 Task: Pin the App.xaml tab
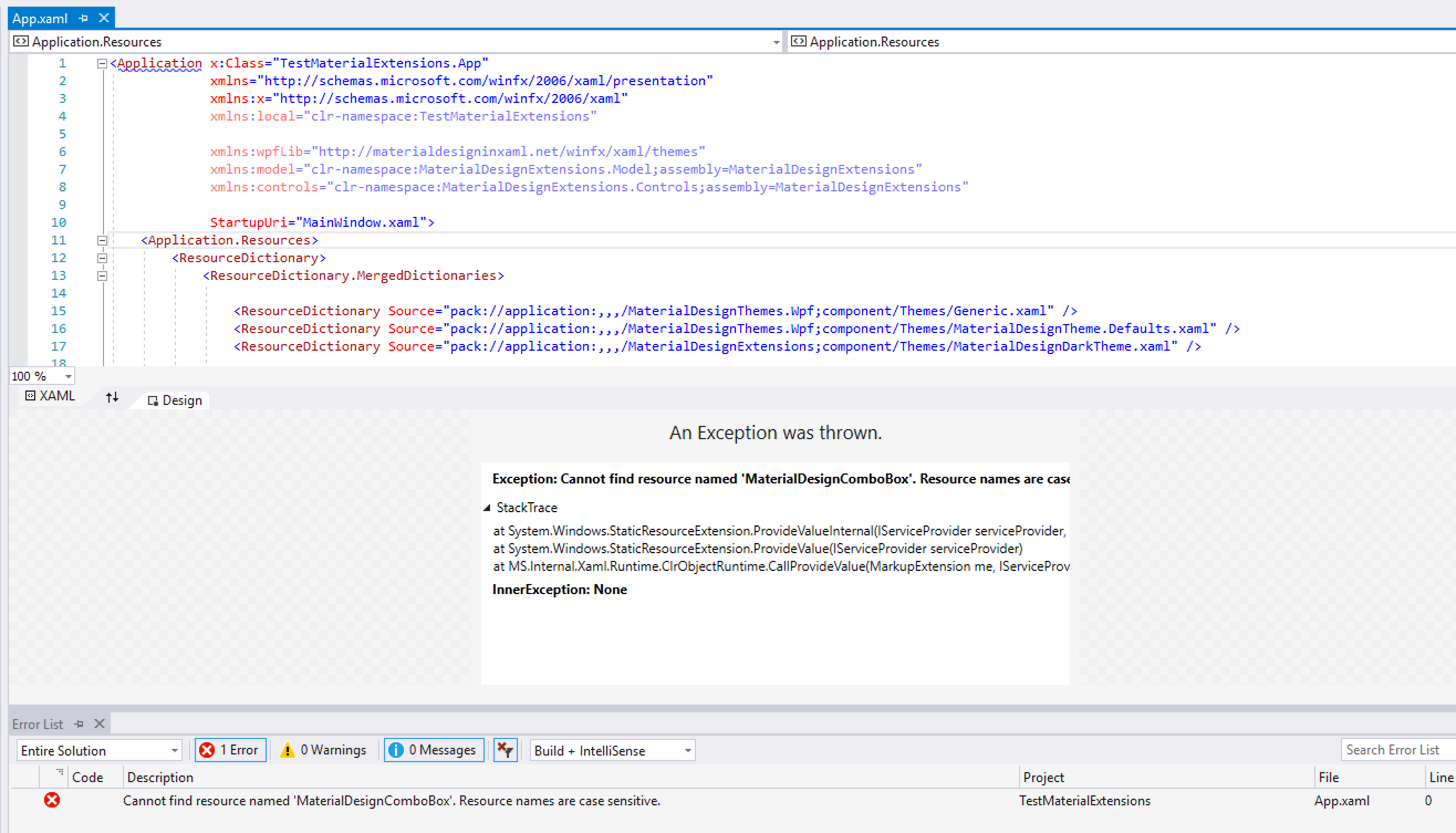84,18
